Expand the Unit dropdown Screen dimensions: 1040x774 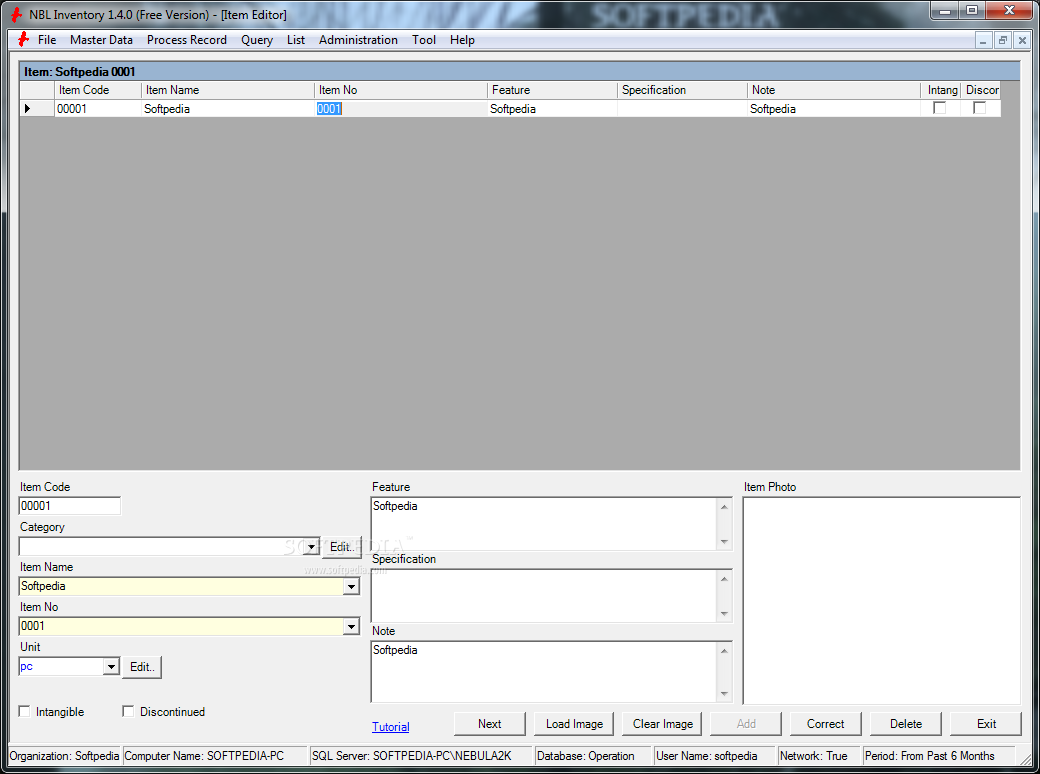(111, 667)
